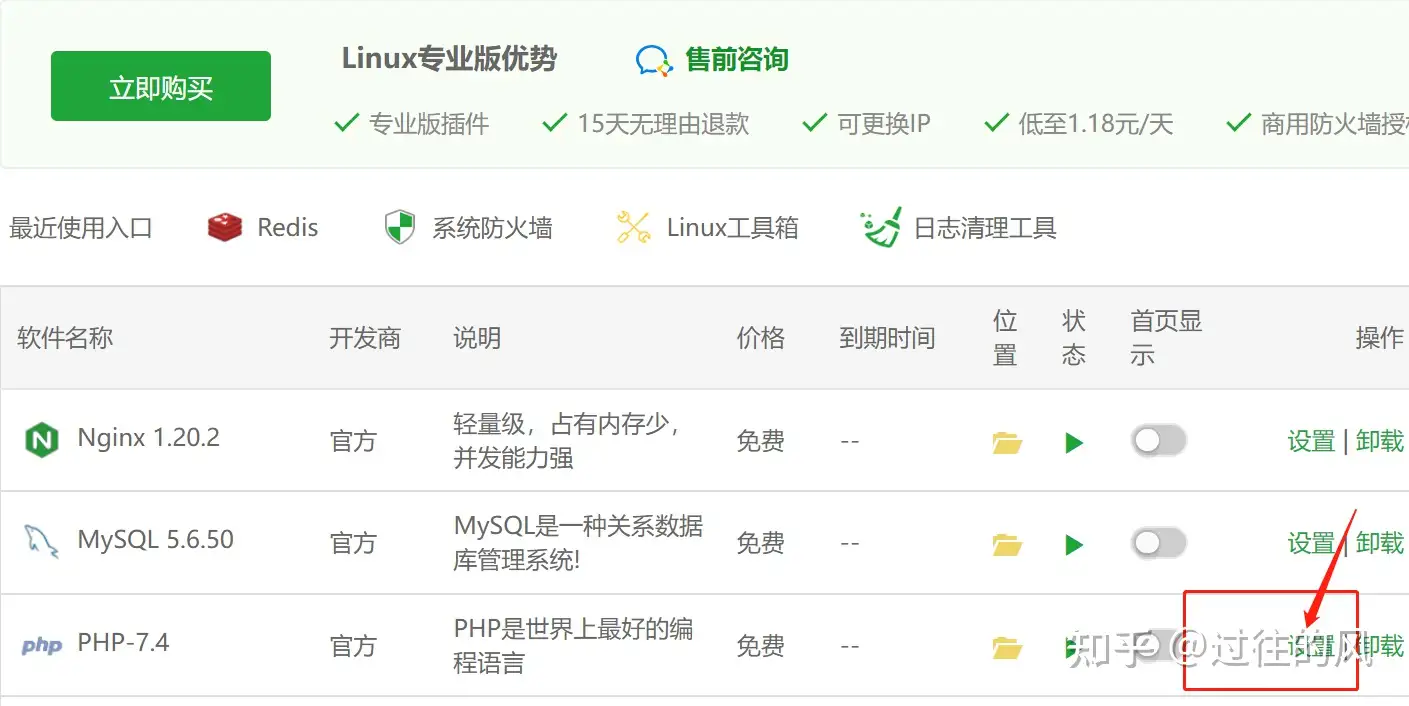Viewport: 1409px width, 706px height.
Task: Open 设置 for MySQL 5.6.50
Action: point(1311,543)
